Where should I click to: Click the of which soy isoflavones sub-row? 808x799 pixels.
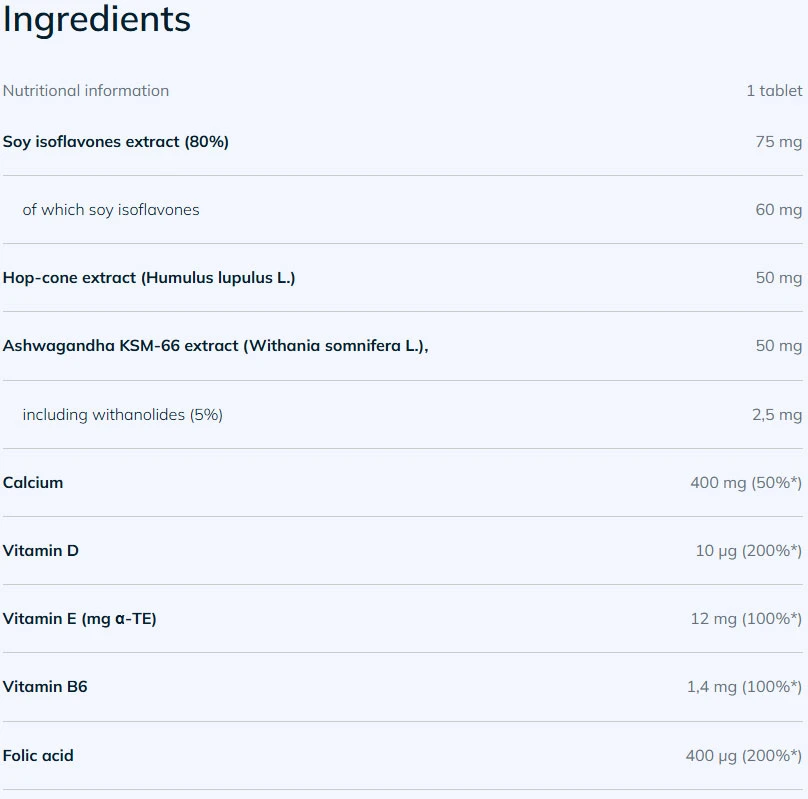coord(111,210)
